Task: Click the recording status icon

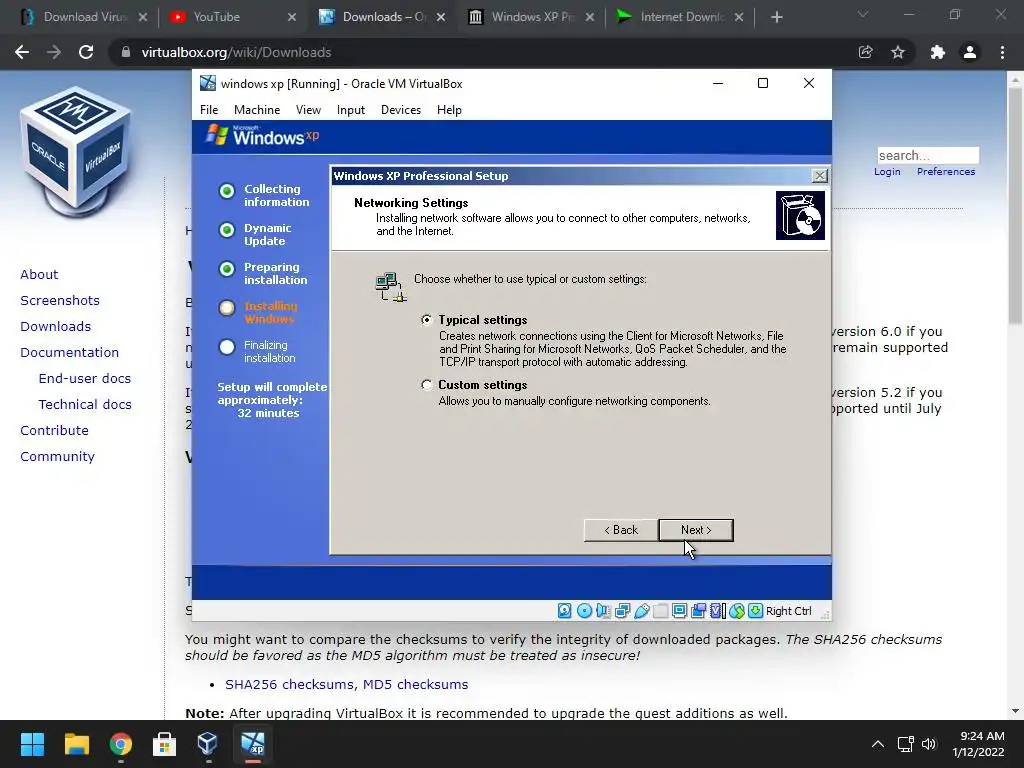Action: pos(698,611)
